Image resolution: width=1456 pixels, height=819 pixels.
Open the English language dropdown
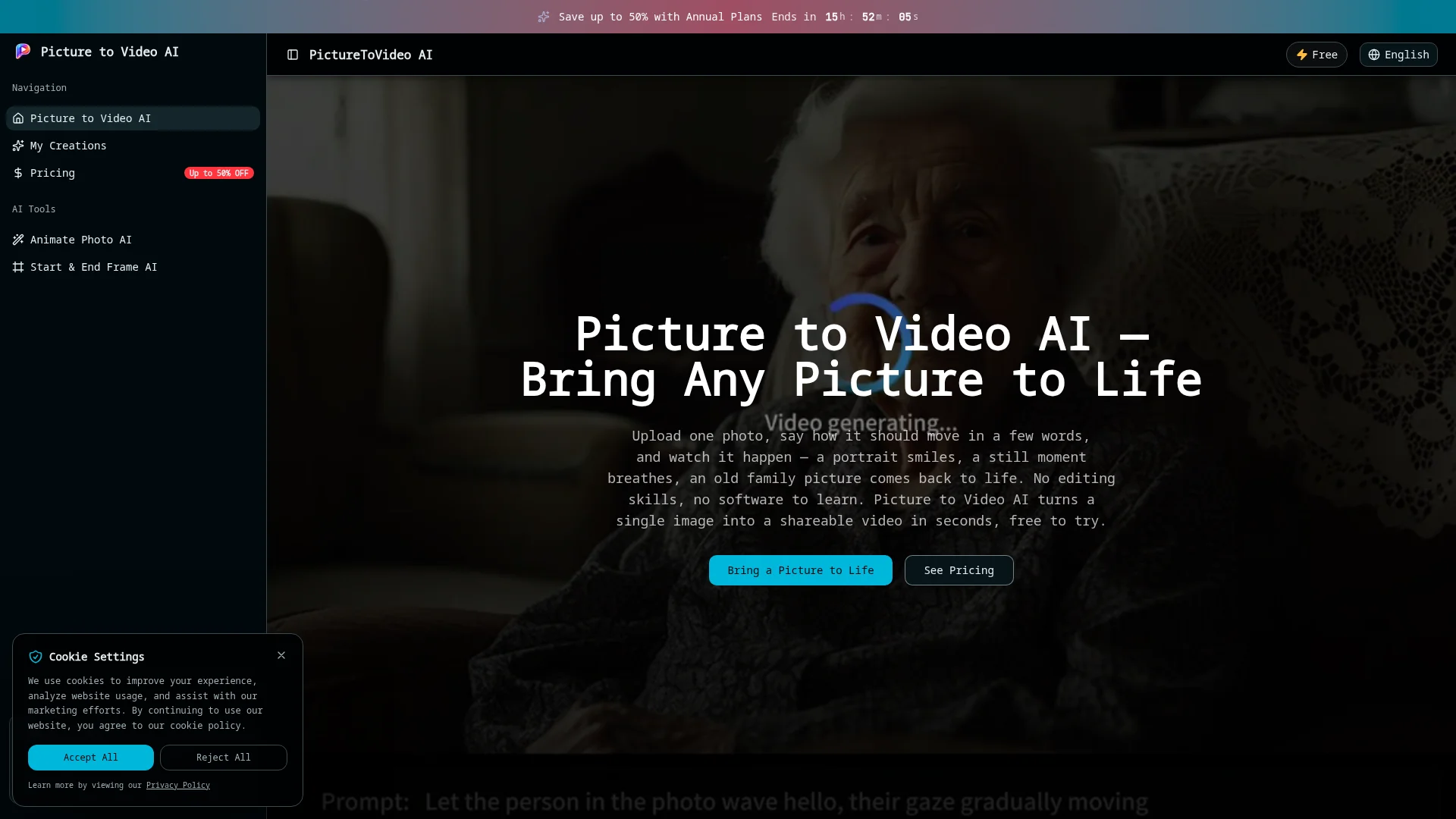coord(1398,55)
